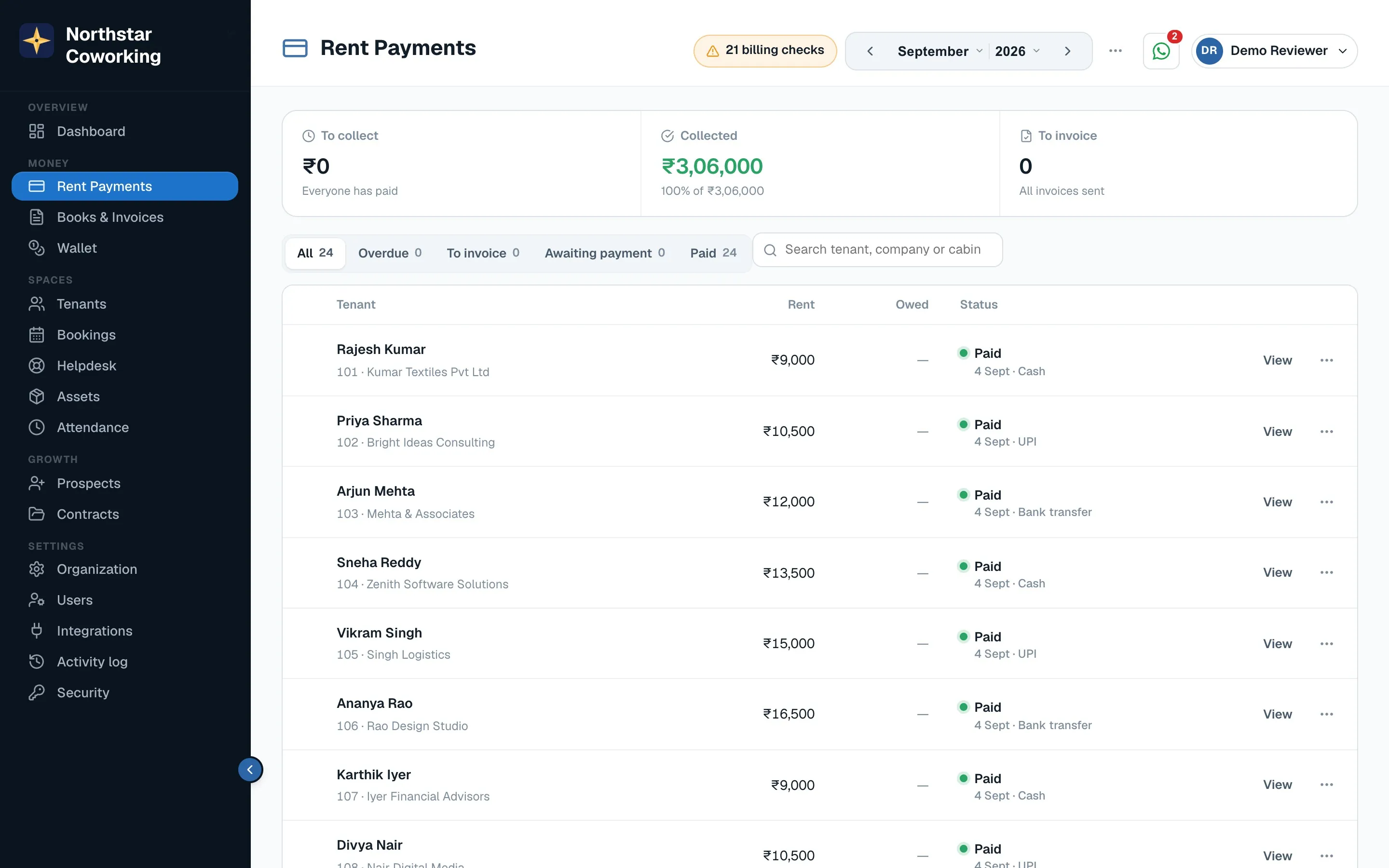Open Books & Invoices in the sidebar

pos(124,217)
